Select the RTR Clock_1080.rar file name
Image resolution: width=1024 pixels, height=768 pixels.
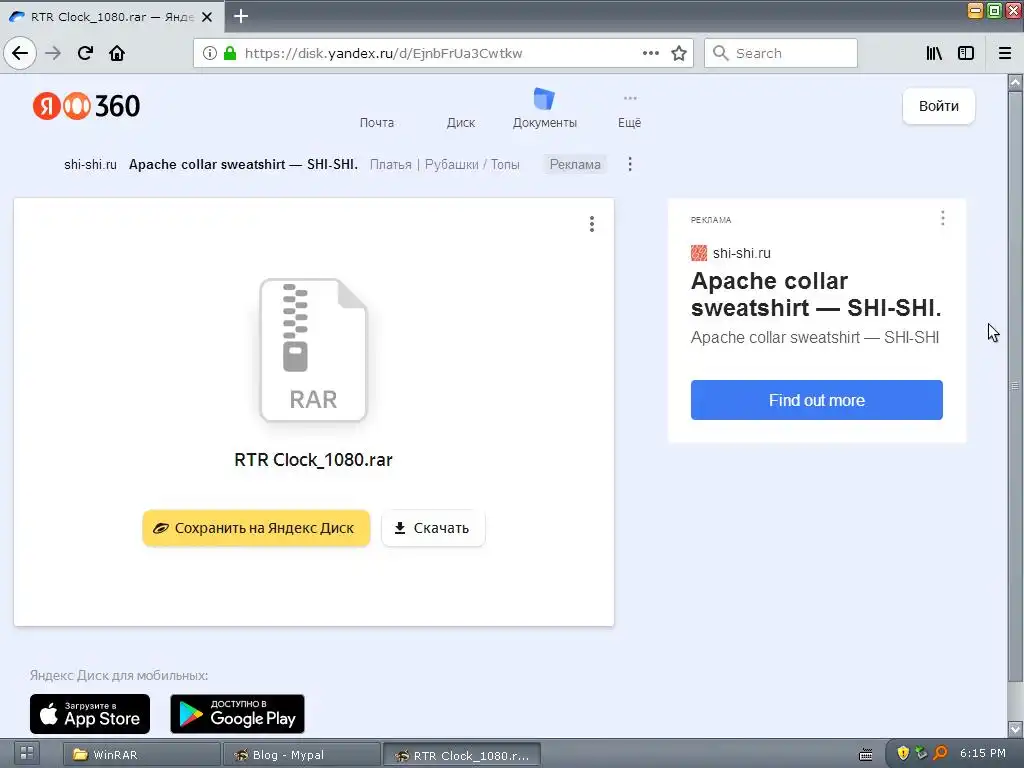pos(313,460)
